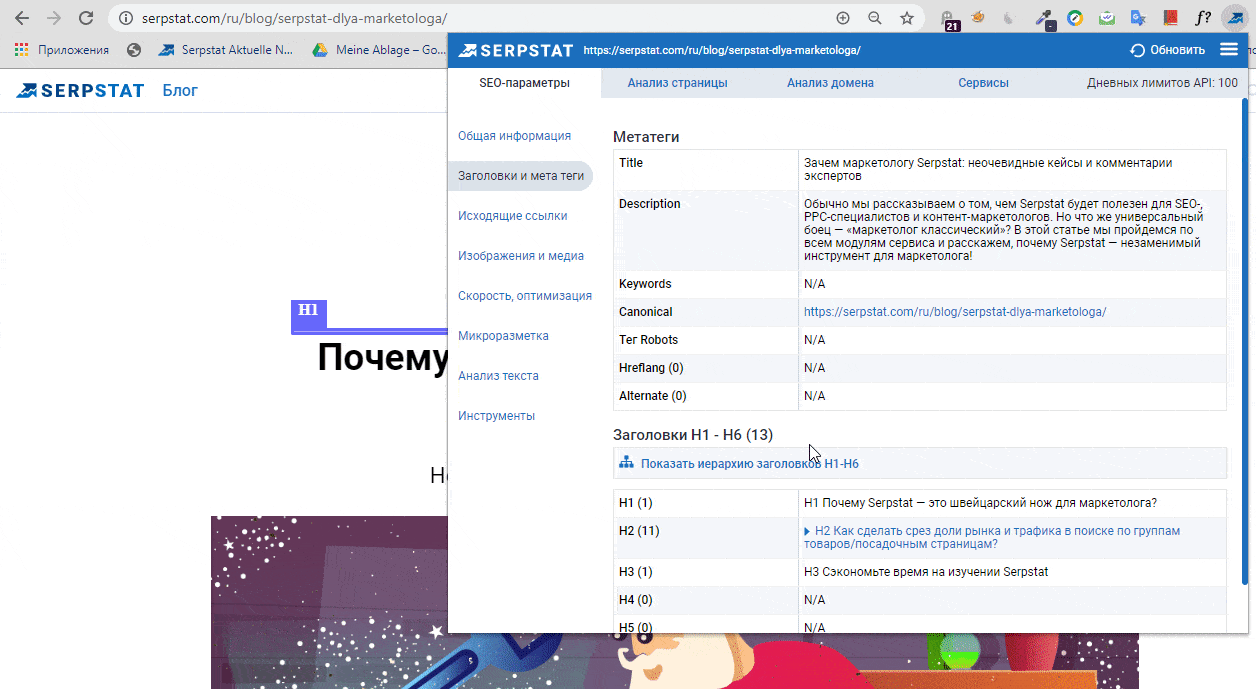Switch to the SEO-параметры tab
Image resolution: width=1256 pixels, height=689 pixels.
[x=525, y=83]
